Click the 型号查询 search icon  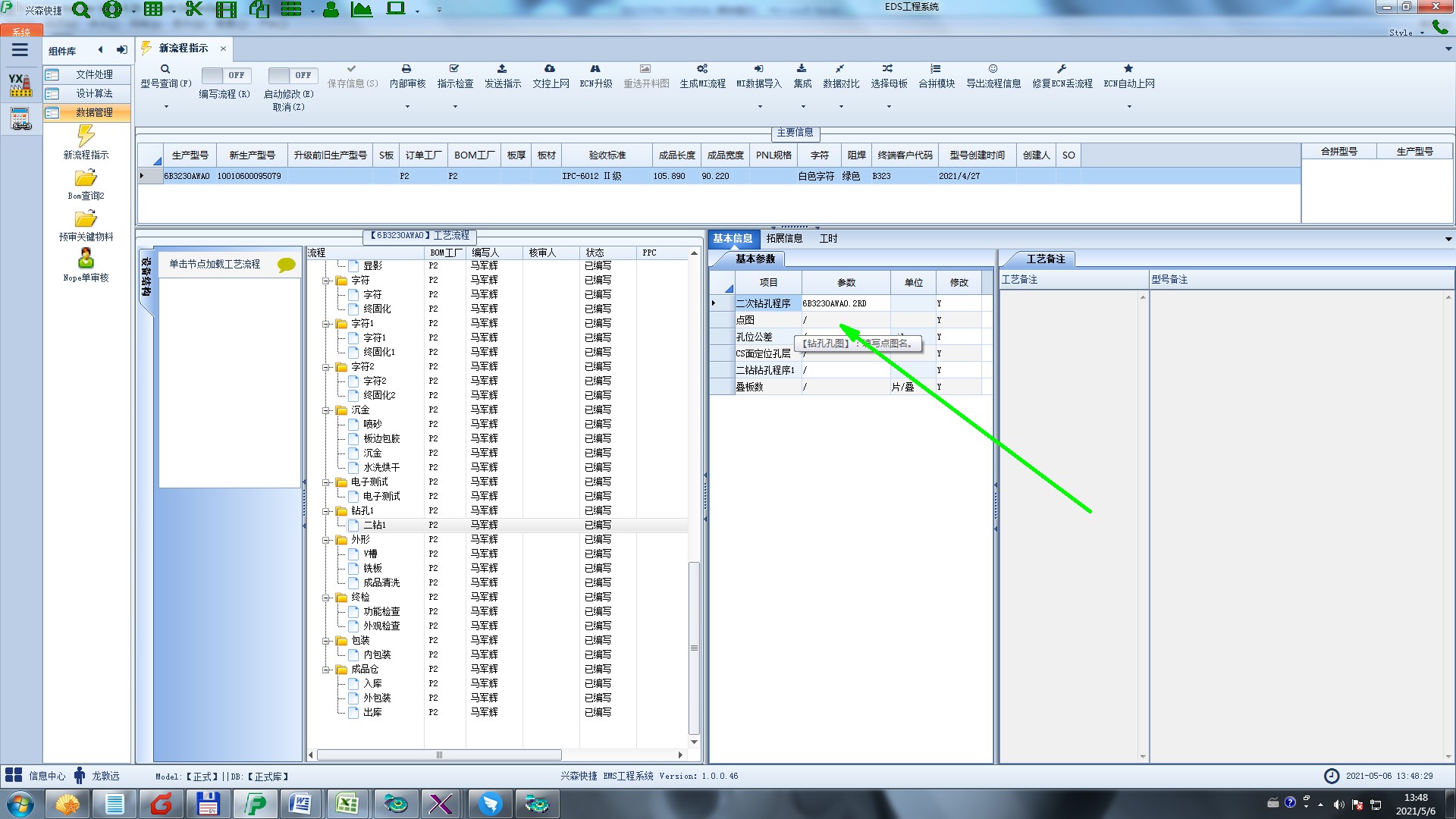pyautogui.click(x=165, y=69)
